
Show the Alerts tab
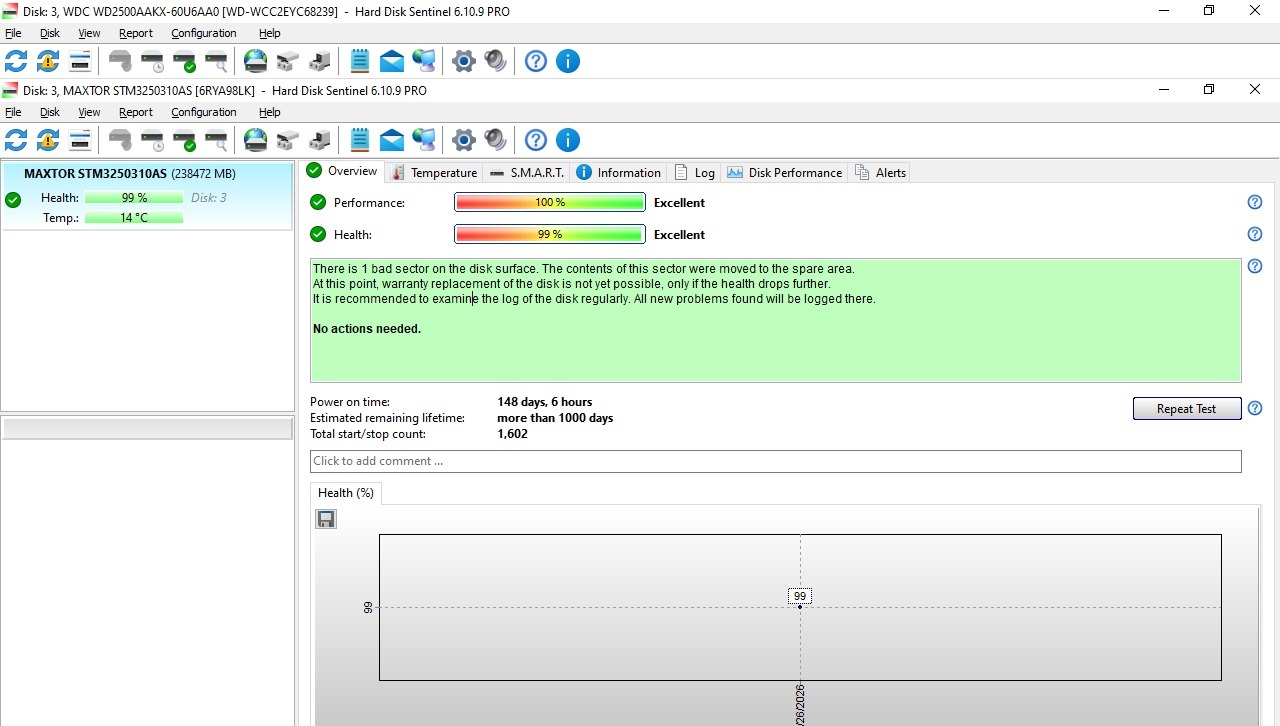[x=880, y=173]
